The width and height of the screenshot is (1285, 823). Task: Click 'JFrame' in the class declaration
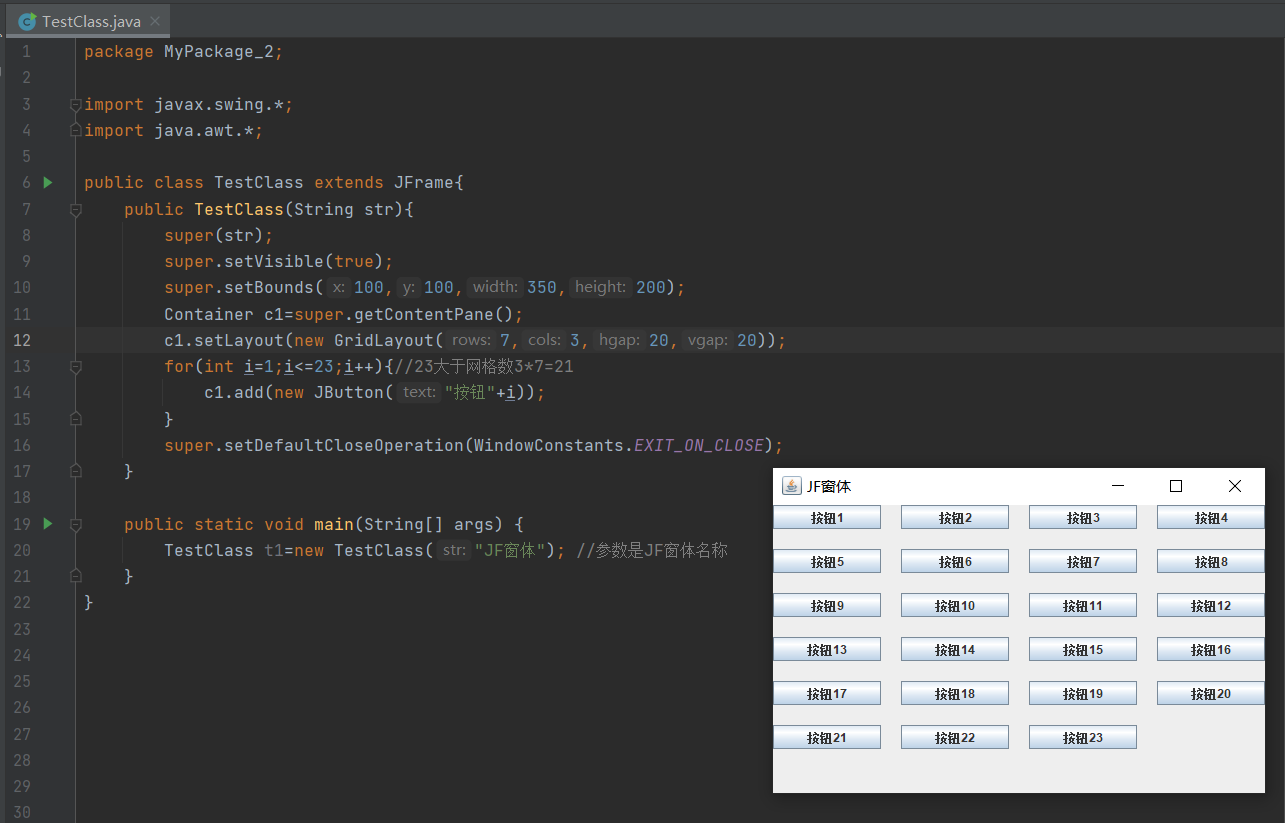click(x=424, y=182)
